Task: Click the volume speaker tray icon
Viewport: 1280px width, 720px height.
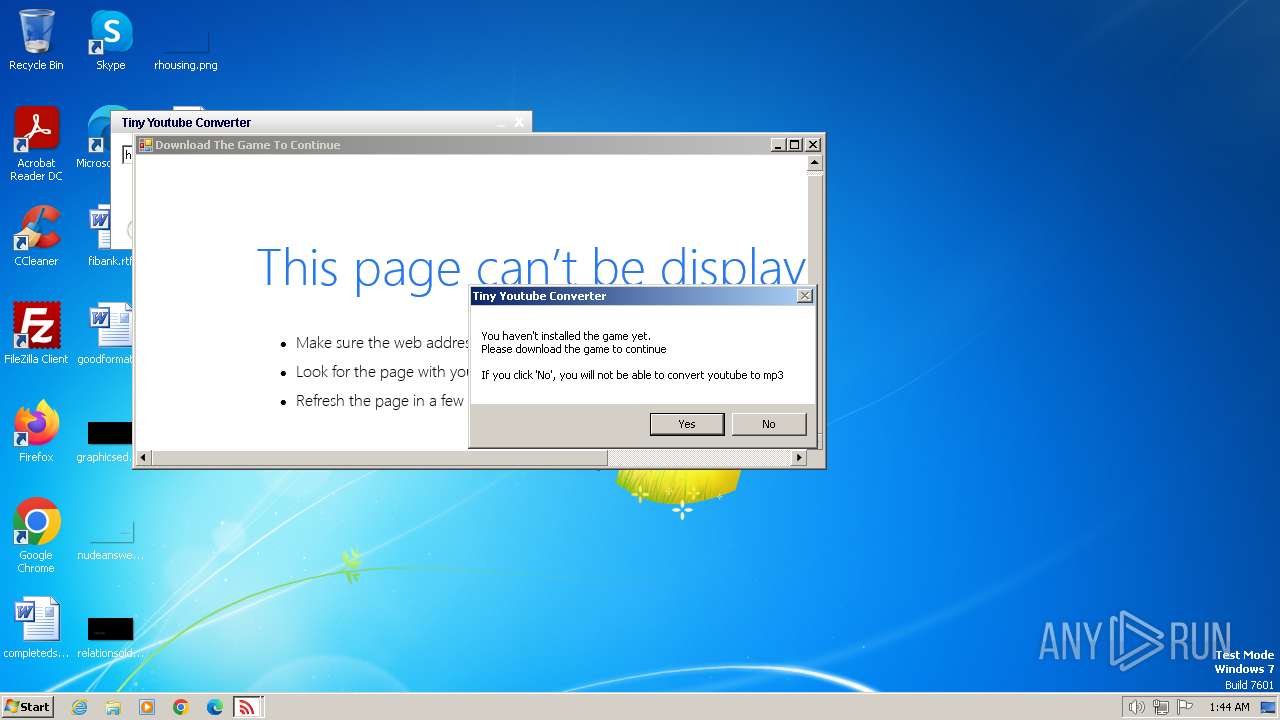Action: click(1136, 707)
